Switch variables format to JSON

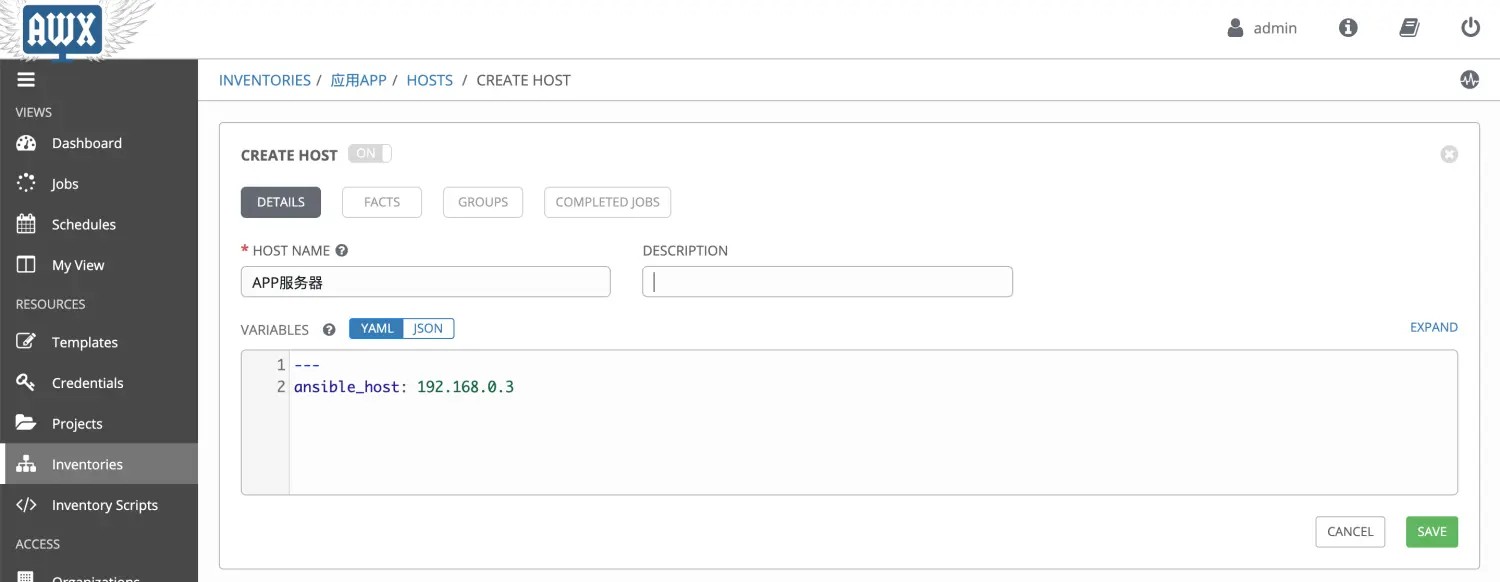[x=428, y=329]
